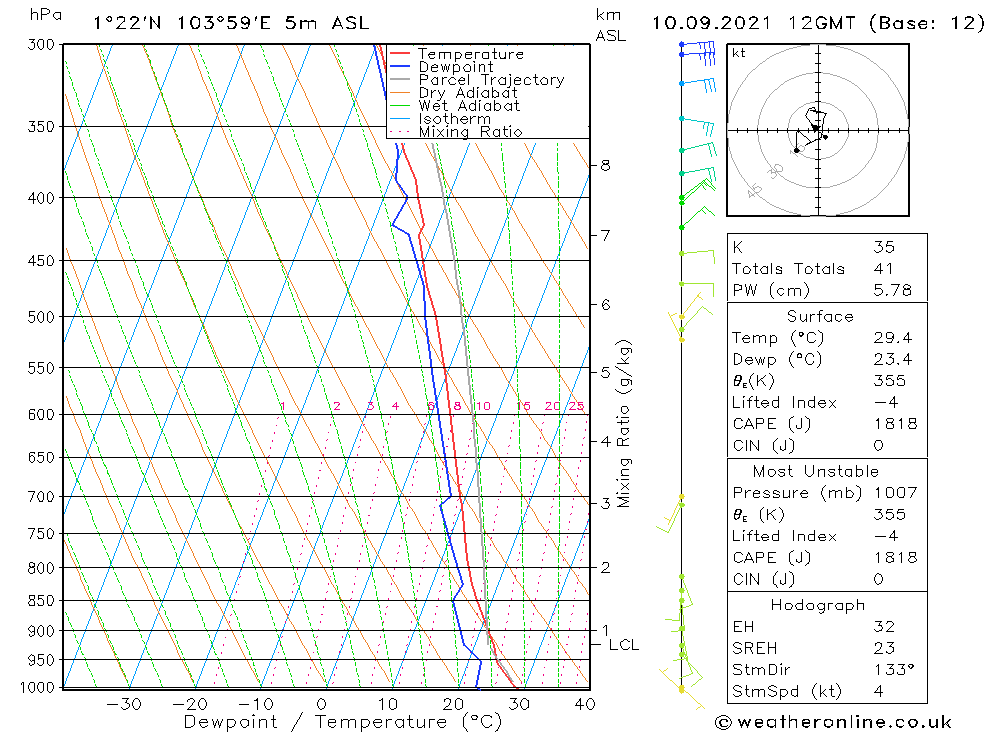
Task: Click the SREH value 23
Action: click(x=884, y=649)
